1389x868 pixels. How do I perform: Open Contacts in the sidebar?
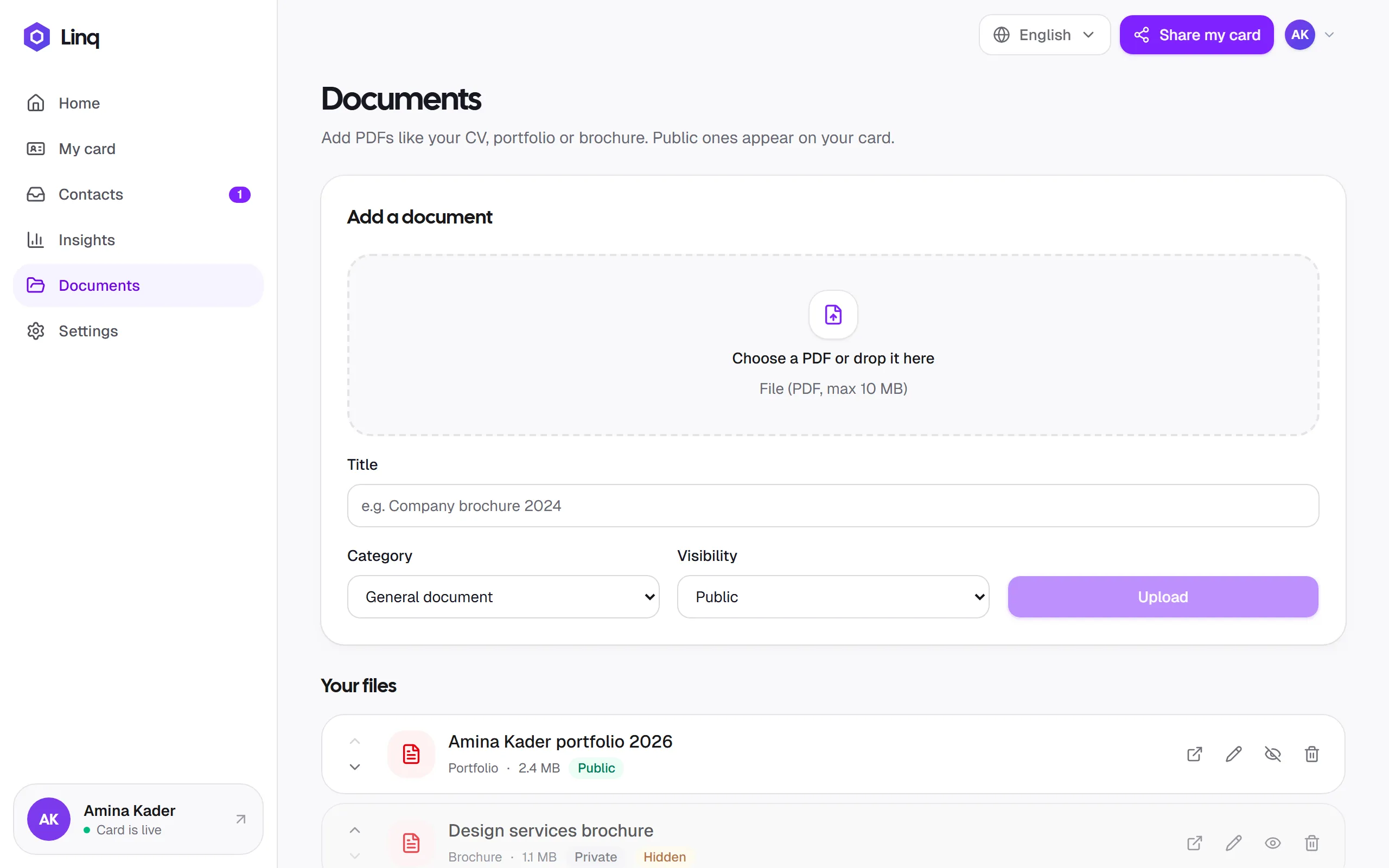pyautogui.click(x=138, y=195)
